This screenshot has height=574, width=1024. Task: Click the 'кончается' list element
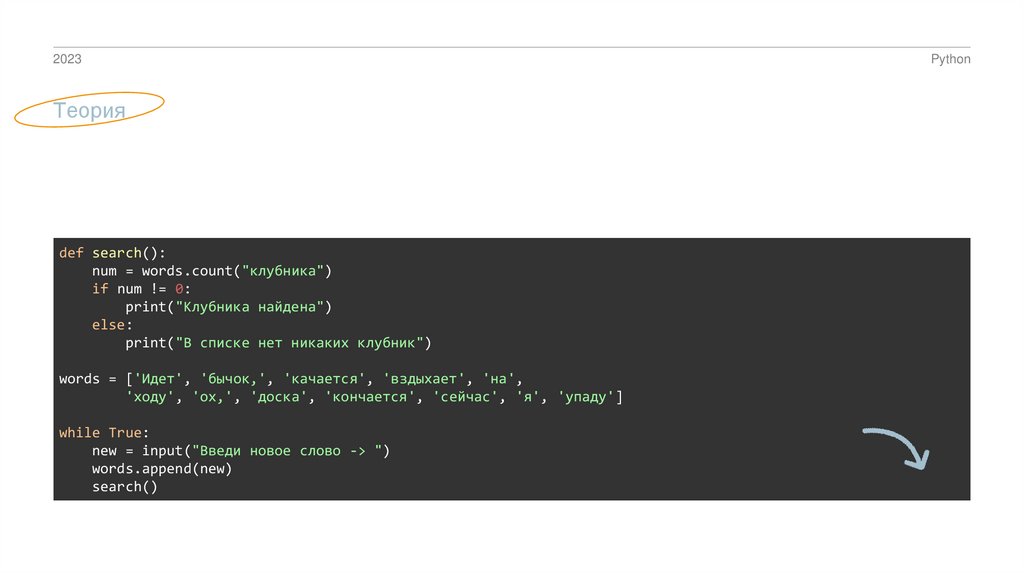[x=369, y=397]
